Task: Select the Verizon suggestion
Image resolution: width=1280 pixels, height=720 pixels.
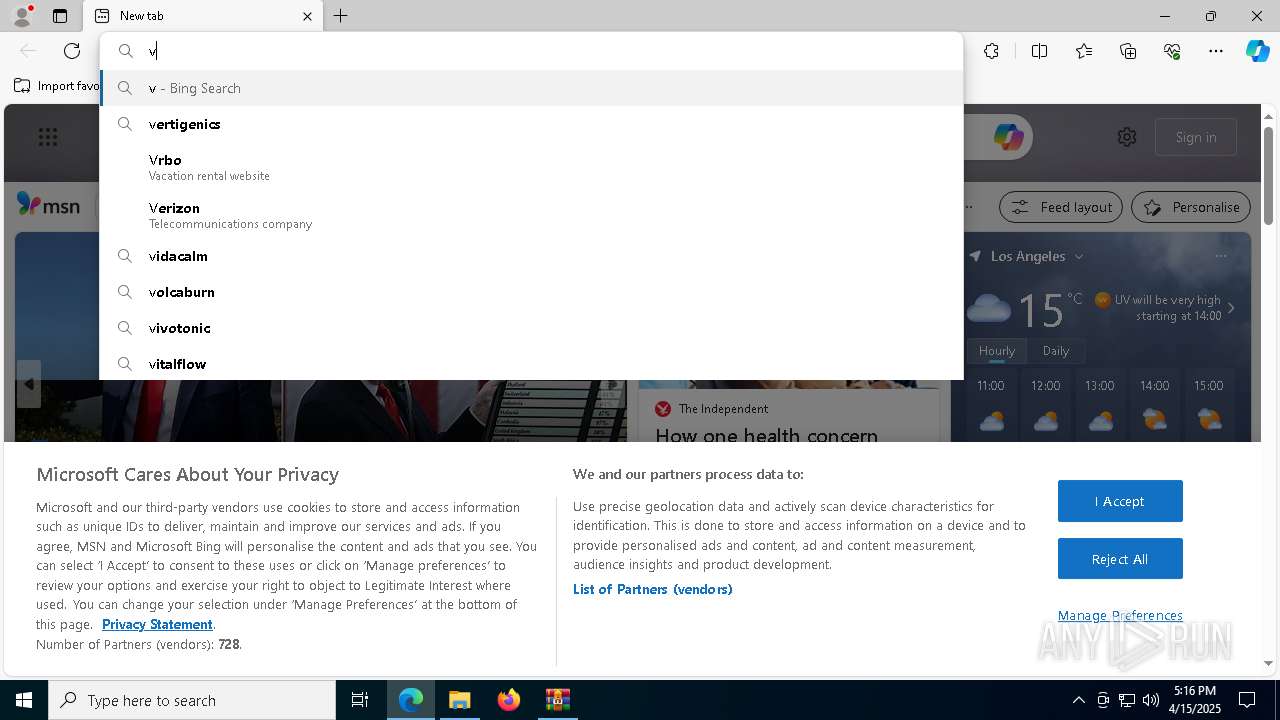Action: point(532,215)
